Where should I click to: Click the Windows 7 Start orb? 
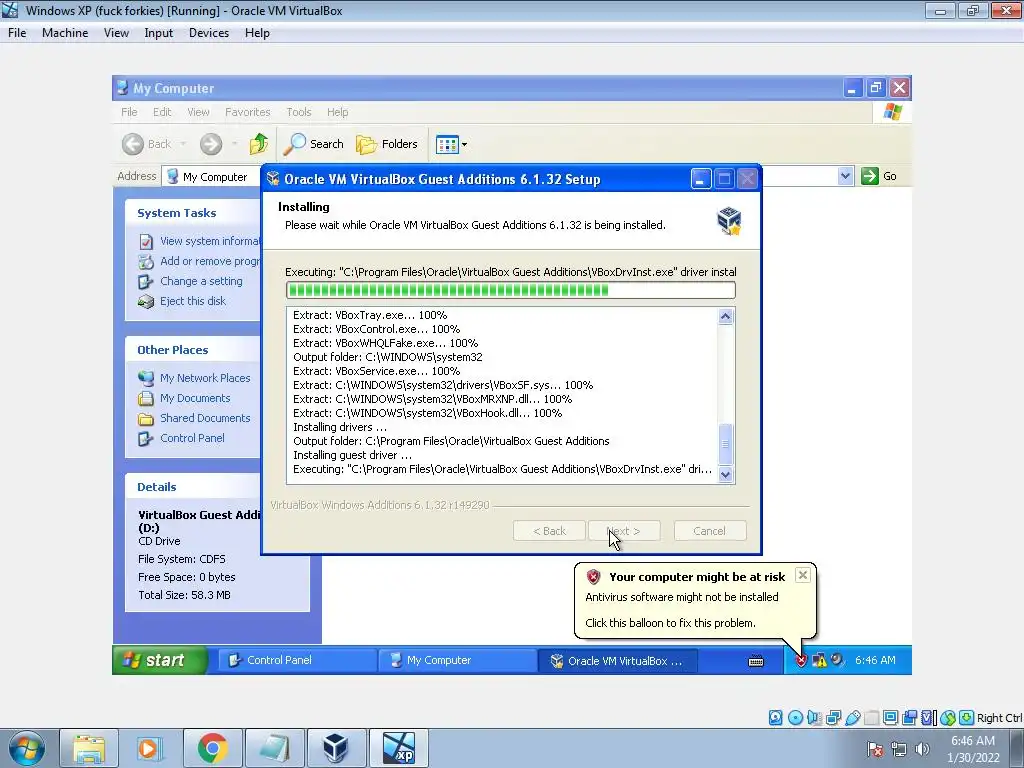click(26, 748)
